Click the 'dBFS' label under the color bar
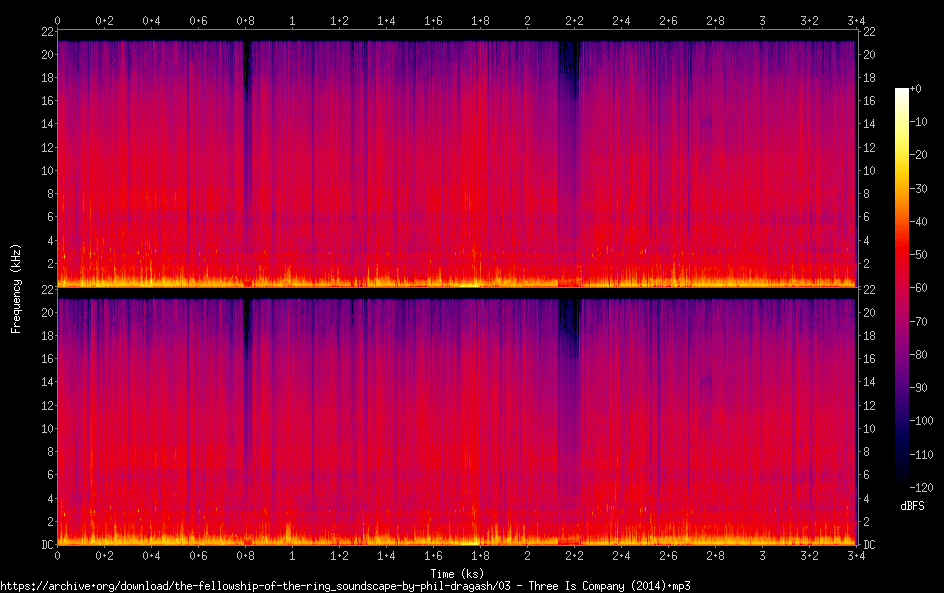944x593 pixels. point(911,507)
